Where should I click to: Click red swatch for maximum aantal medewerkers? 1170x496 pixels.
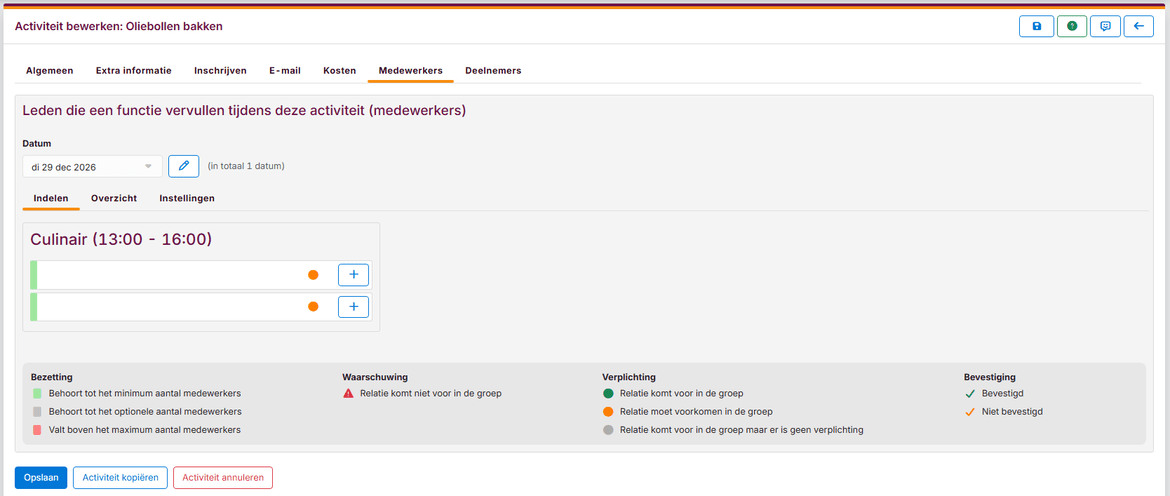37,430
